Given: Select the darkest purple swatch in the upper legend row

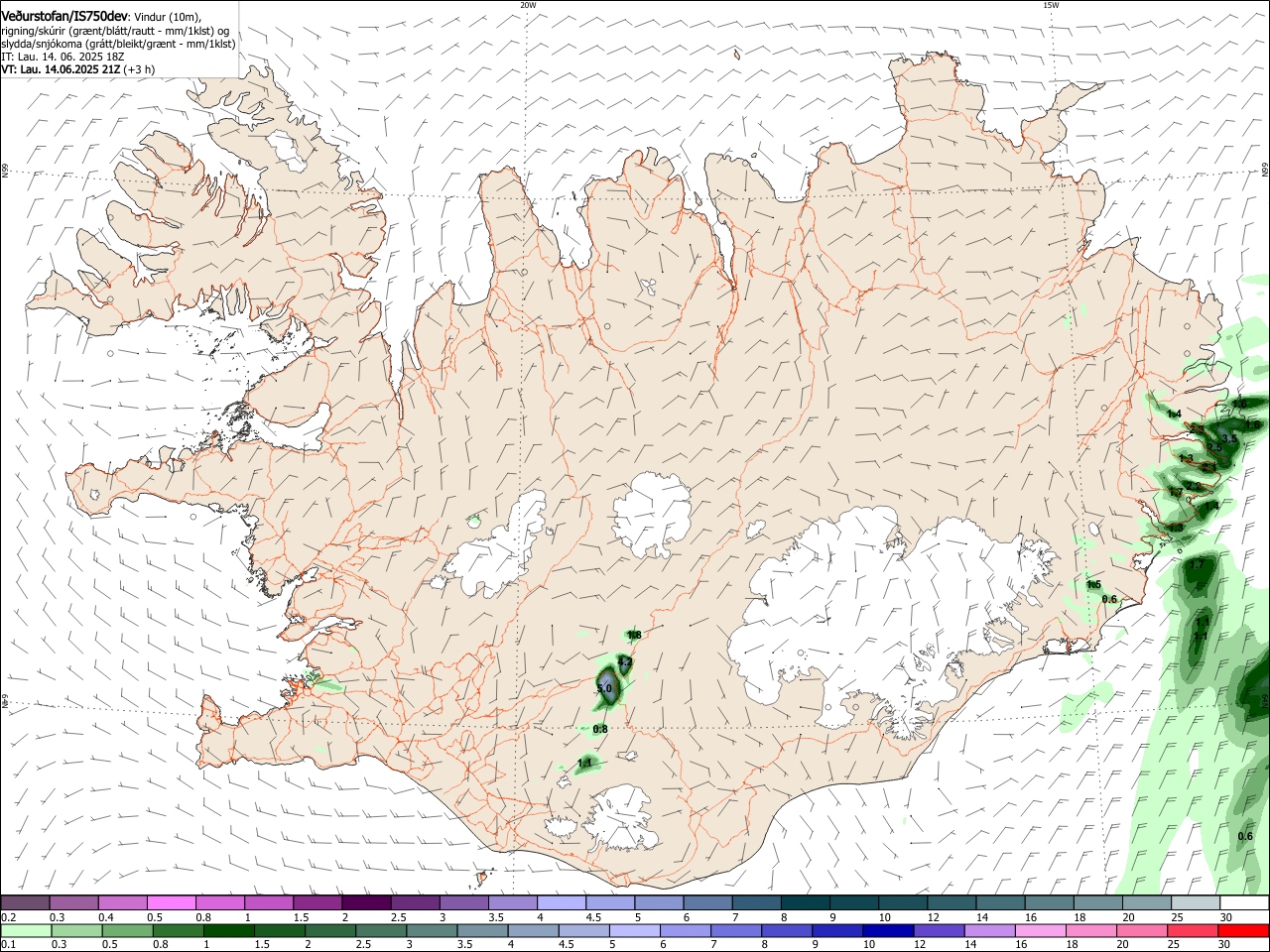Looking at the screenshot, I should point(366,902).
